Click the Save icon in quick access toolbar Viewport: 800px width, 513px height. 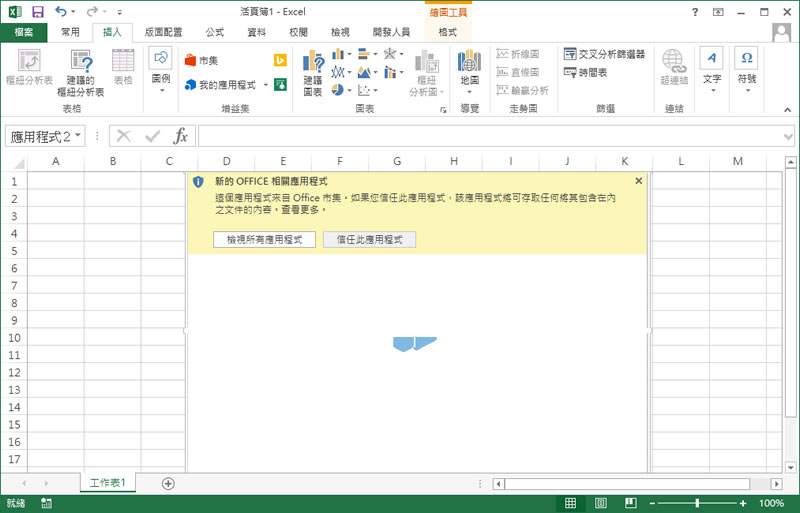pyautogui.click(x=37, y=12)
